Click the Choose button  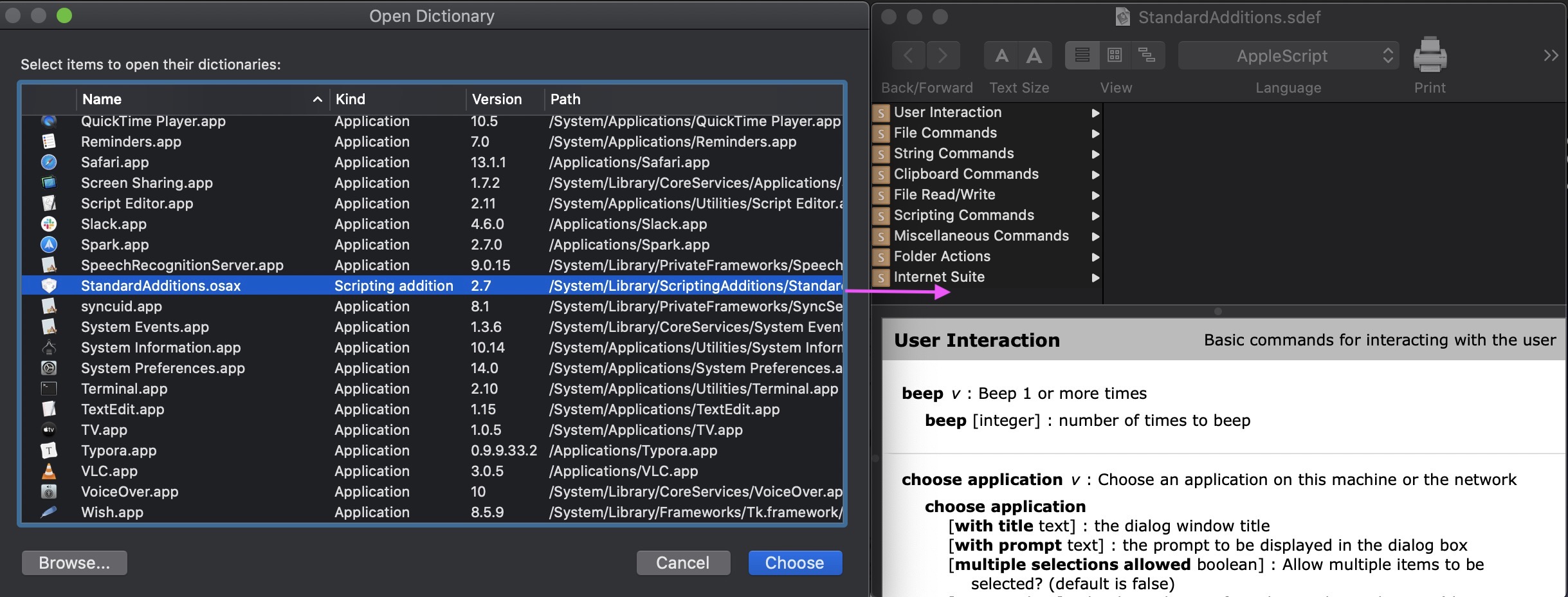click(795, 563)
